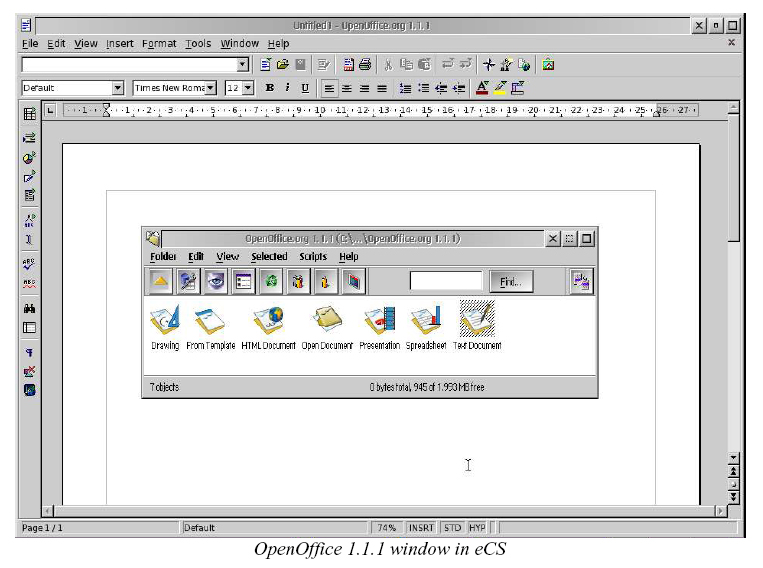Screen dimensions: 763x568
Task: Open the Insert menu
Action: 120,43
